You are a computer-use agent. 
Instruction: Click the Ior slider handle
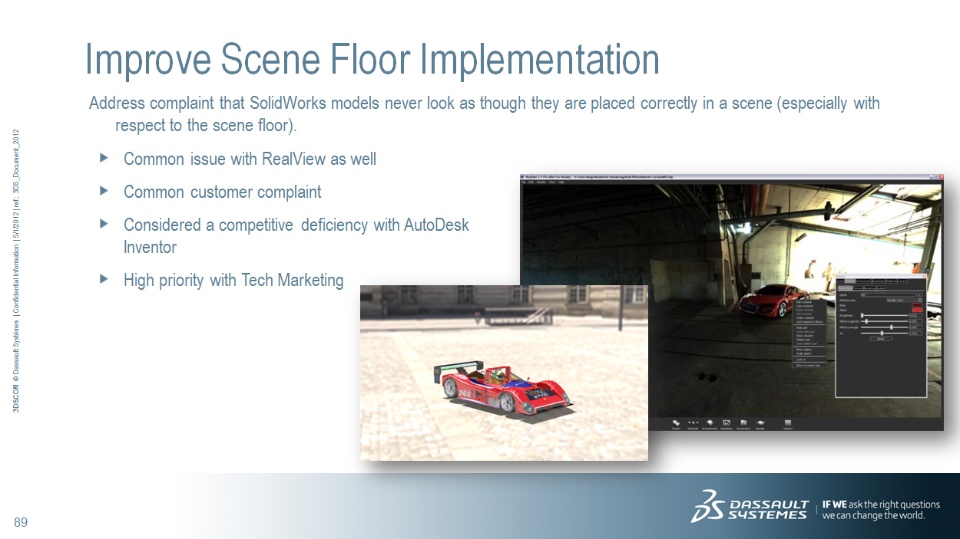(882, 333)
